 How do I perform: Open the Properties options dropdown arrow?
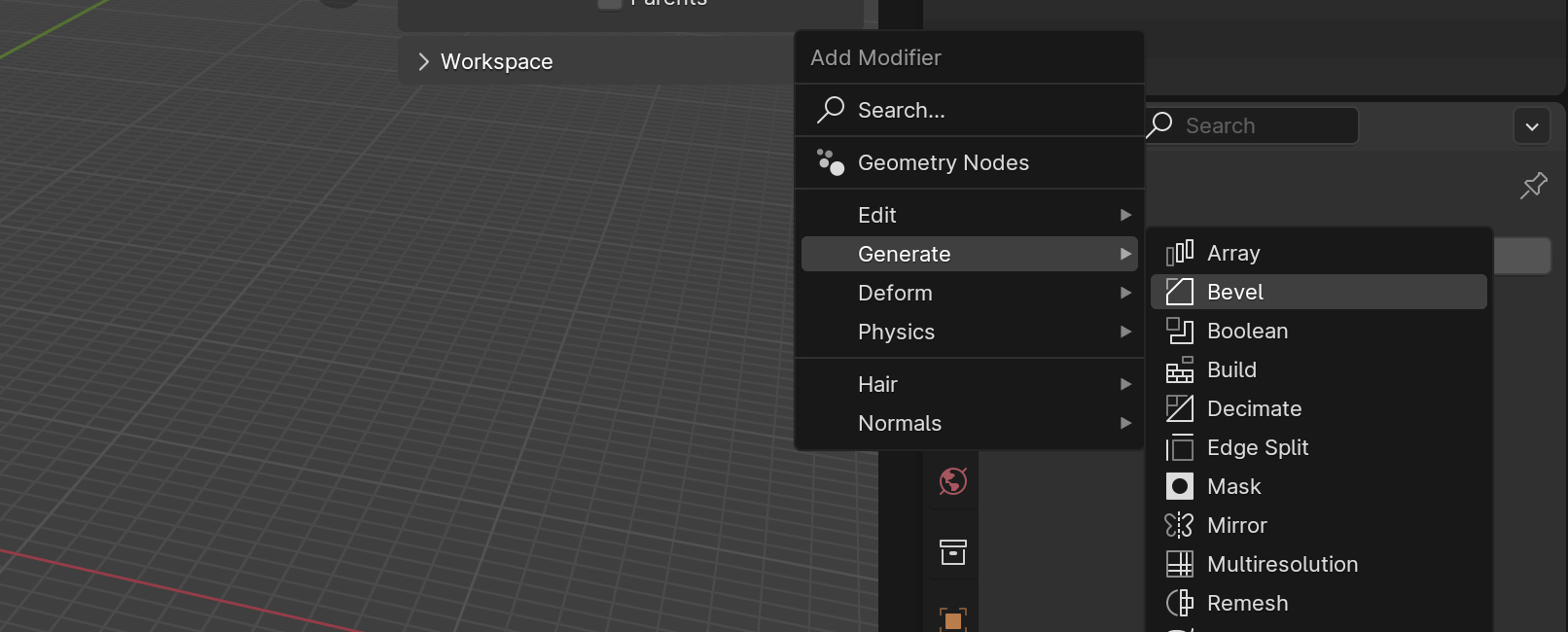pyautogui.click(x=1532, y=126)
